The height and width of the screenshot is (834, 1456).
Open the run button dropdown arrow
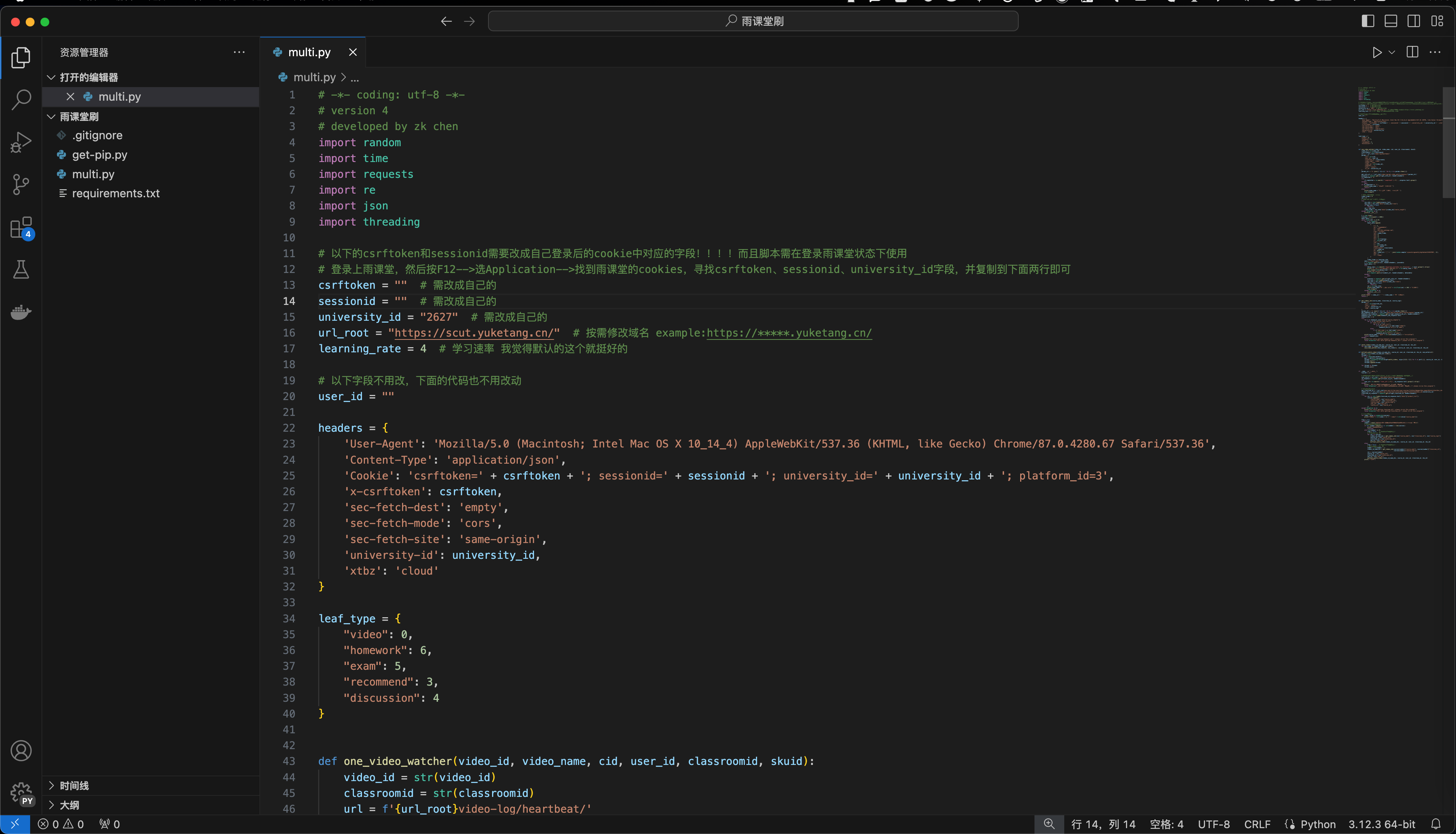tap(1392, 52)
